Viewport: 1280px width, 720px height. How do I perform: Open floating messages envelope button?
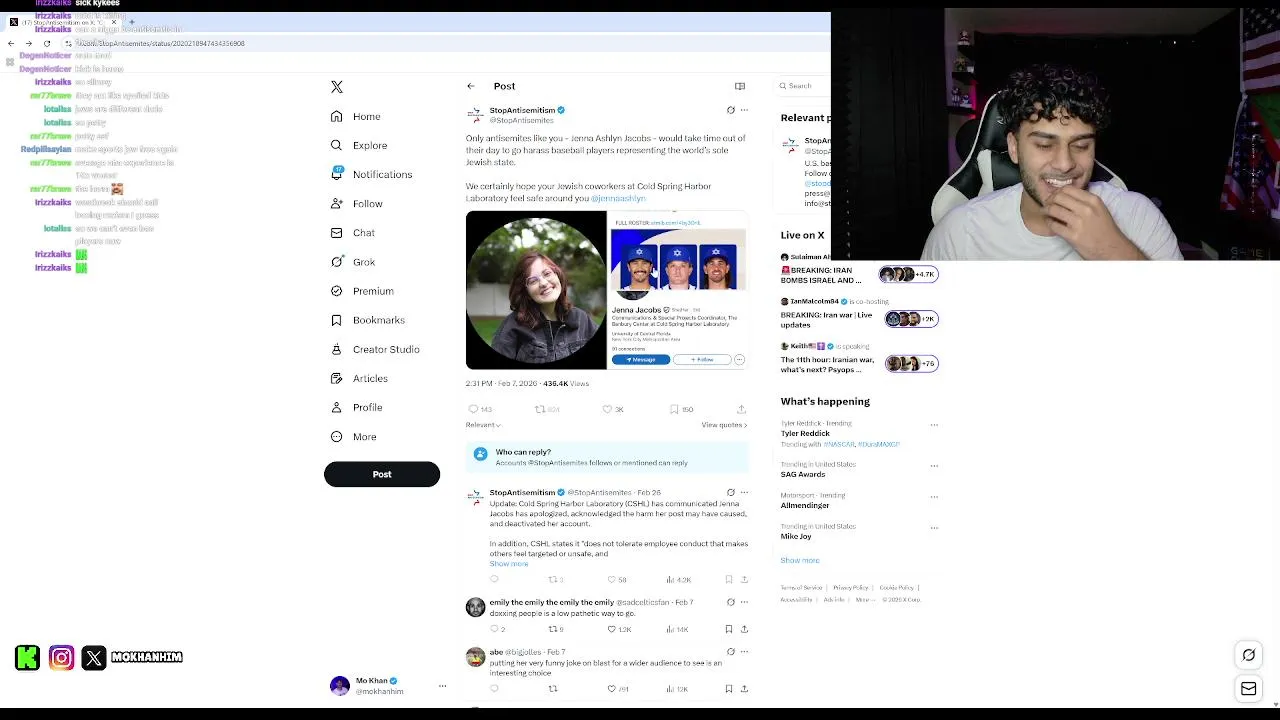point(1249,689)
